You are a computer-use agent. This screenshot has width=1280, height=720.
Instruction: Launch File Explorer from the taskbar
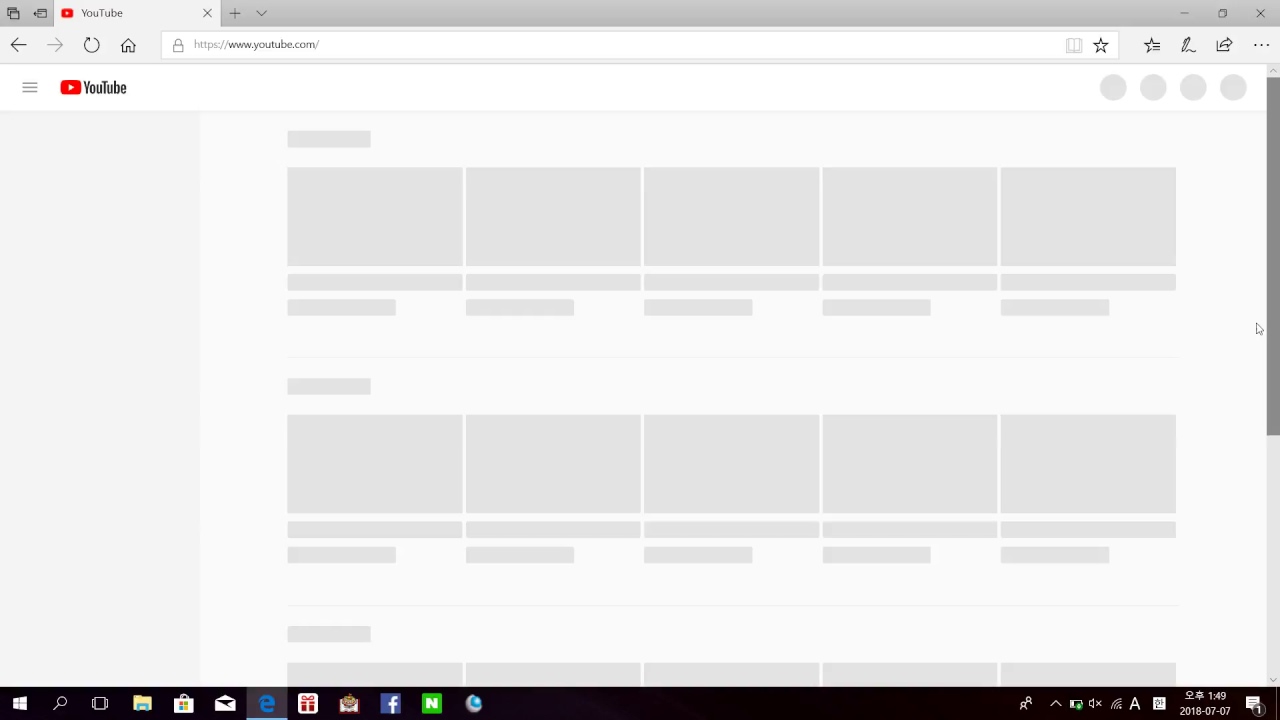pyautogui.click(x=142, y=704)
